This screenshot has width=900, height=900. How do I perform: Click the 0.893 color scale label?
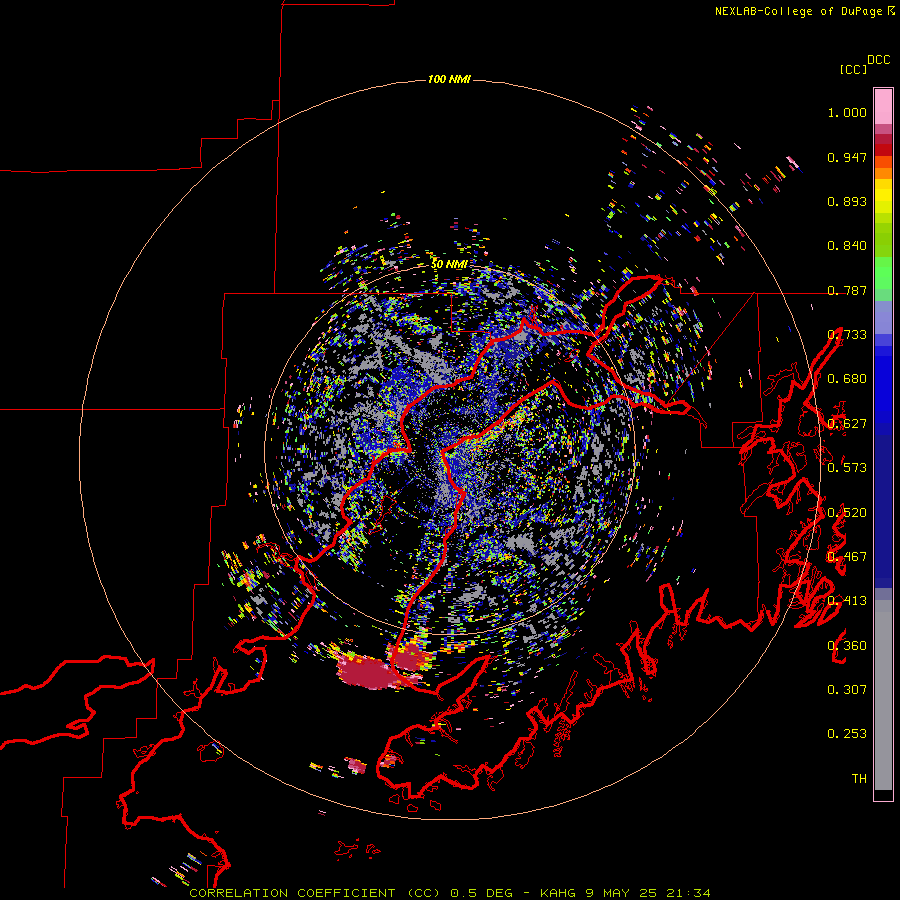coord(847,201)
